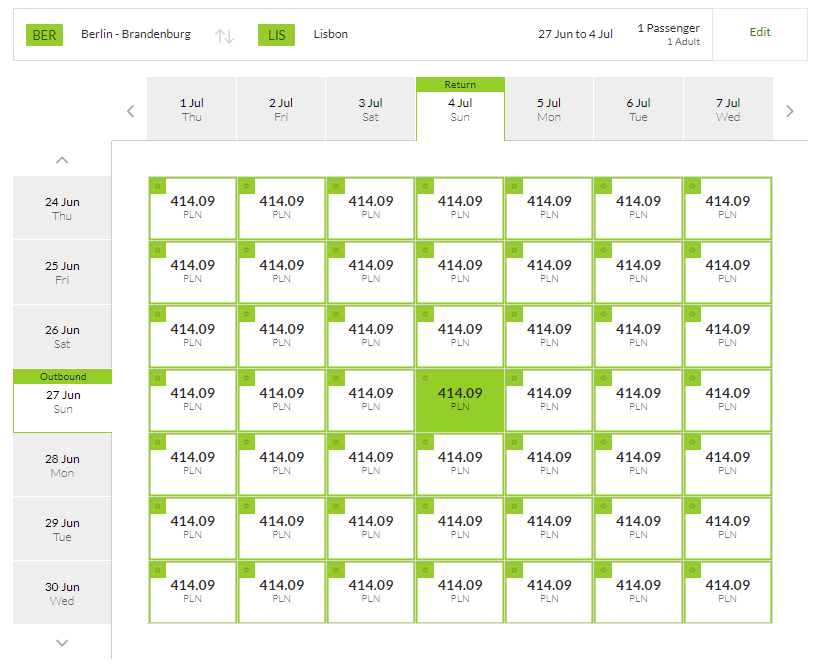Show later return dates with right chevron
818x665 pixels.
[790, 111]
